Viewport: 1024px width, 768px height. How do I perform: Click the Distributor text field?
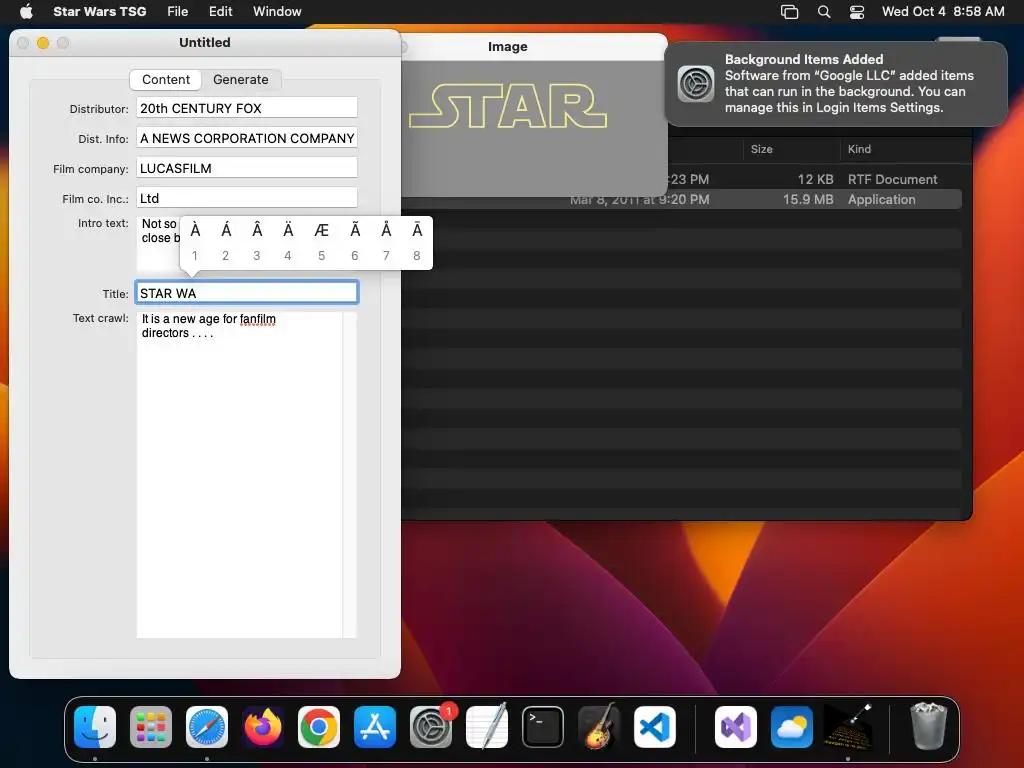click(247, 108)
